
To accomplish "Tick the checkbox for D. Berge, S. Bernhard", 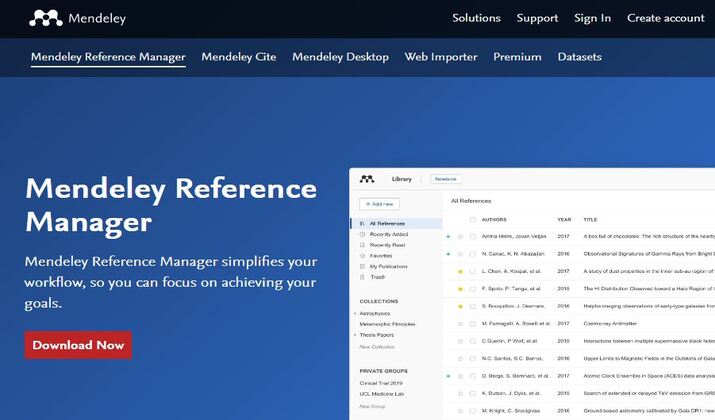I will coord(472,376).
